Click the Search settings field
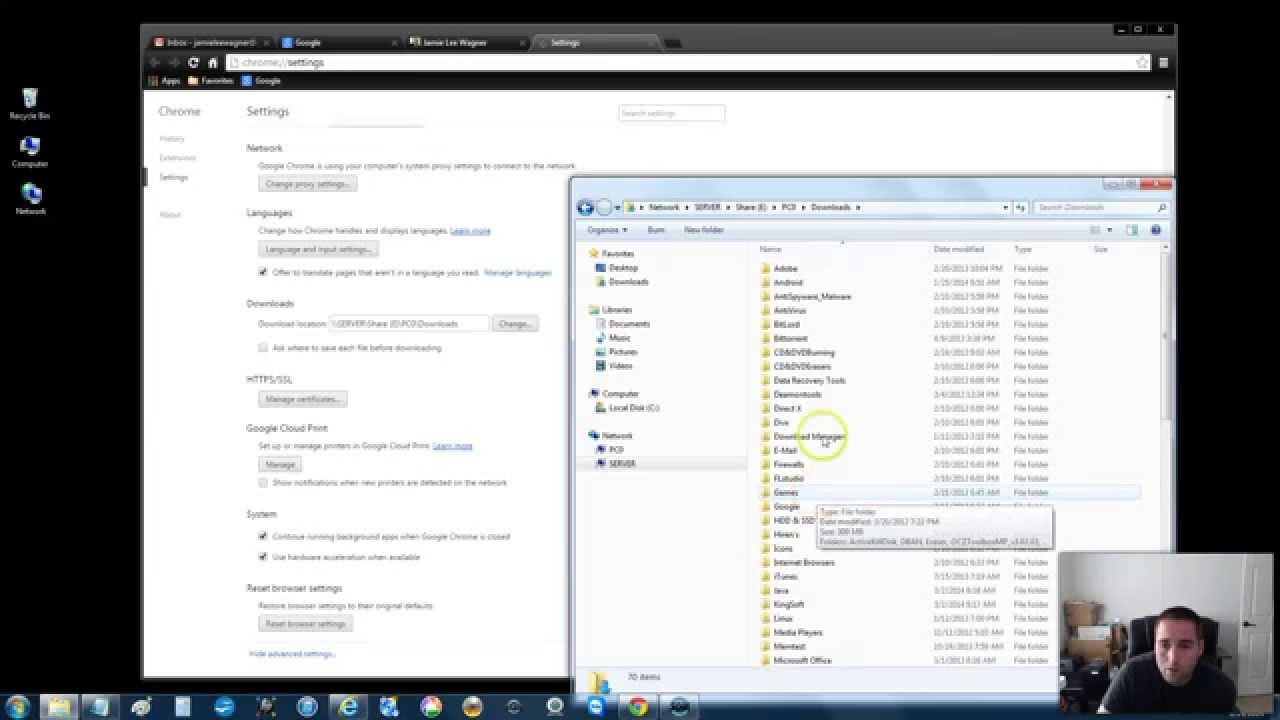 pyautogui.click(x=672, y=113)
